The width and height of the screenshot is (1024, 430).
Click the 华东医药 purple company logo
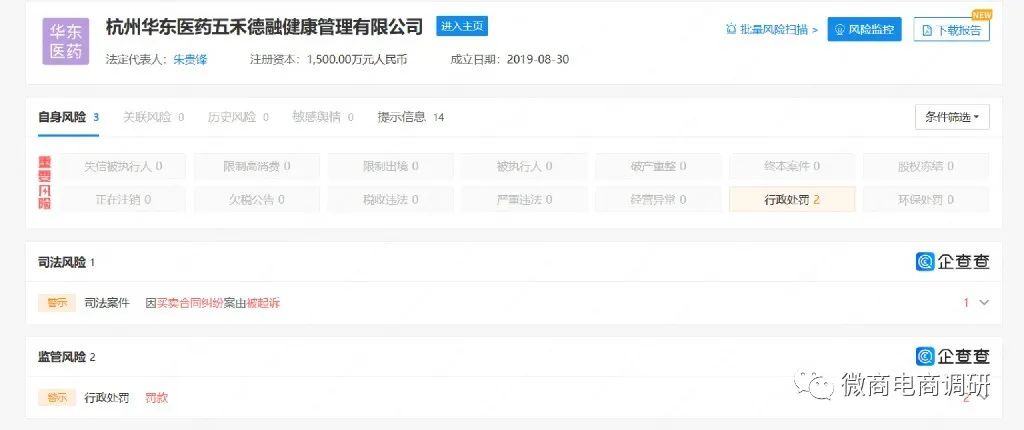point(65,41)
